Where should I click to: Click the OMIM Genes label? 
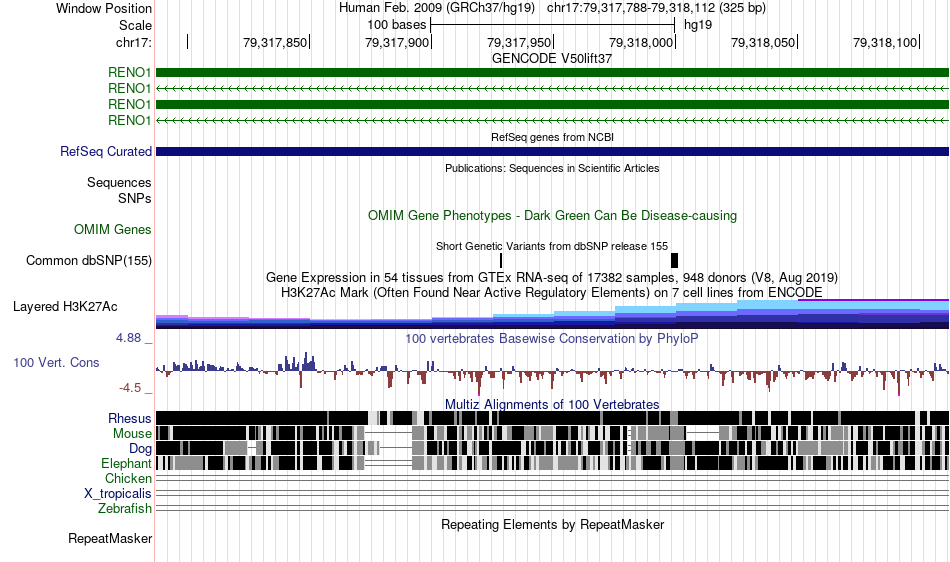coord(112,230)
